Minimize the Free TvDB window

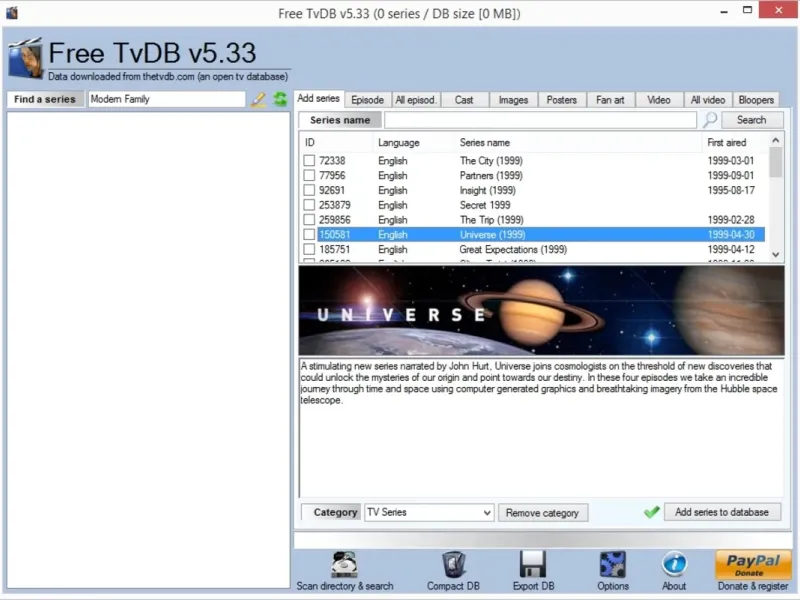coord(723,11)
